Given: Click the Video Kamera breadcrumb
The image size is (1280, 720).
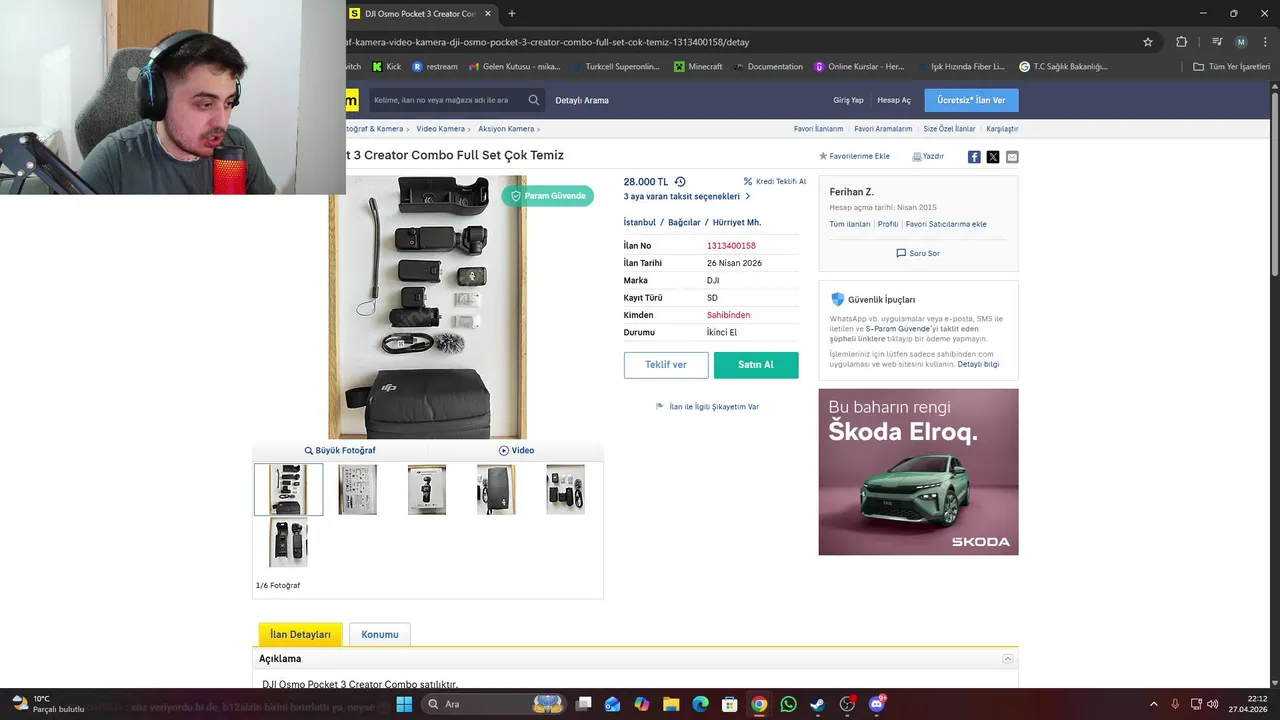Looking at the screenshot, I should coord(440,129).
